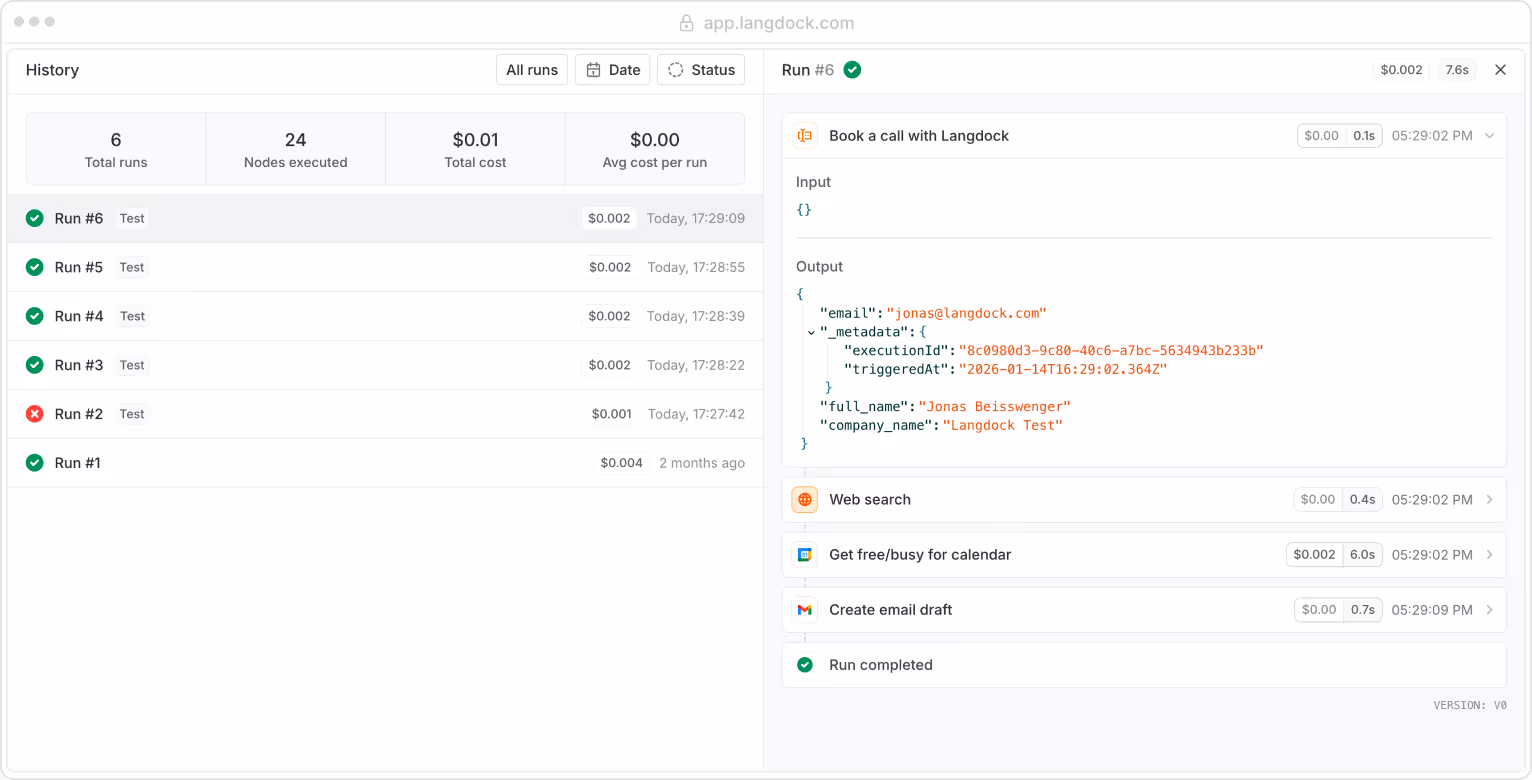Click the full_name value Jonas Beisswenger
This screenshot has width=1532, height=780.
tap(995, 407)
